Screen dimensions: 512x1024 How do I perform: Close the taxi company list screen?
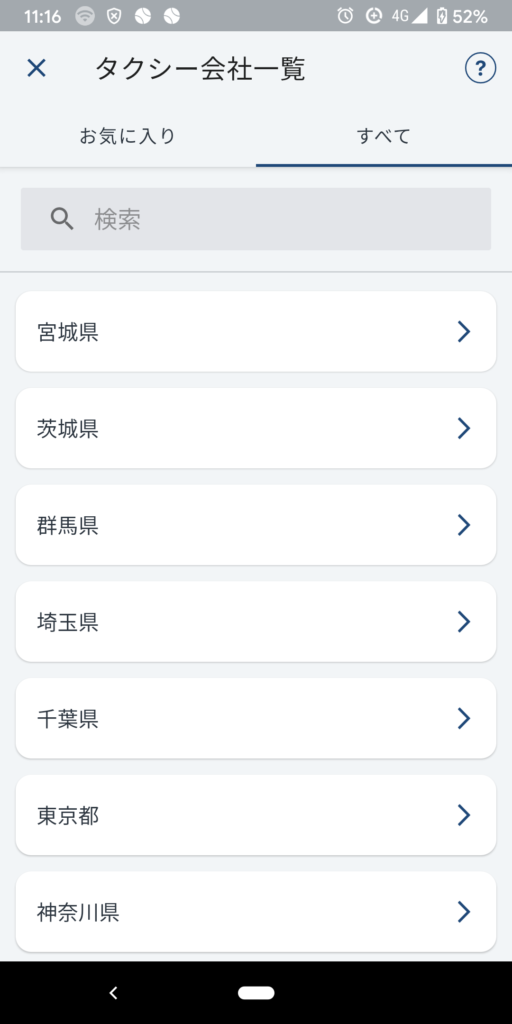tap(37, 68)
